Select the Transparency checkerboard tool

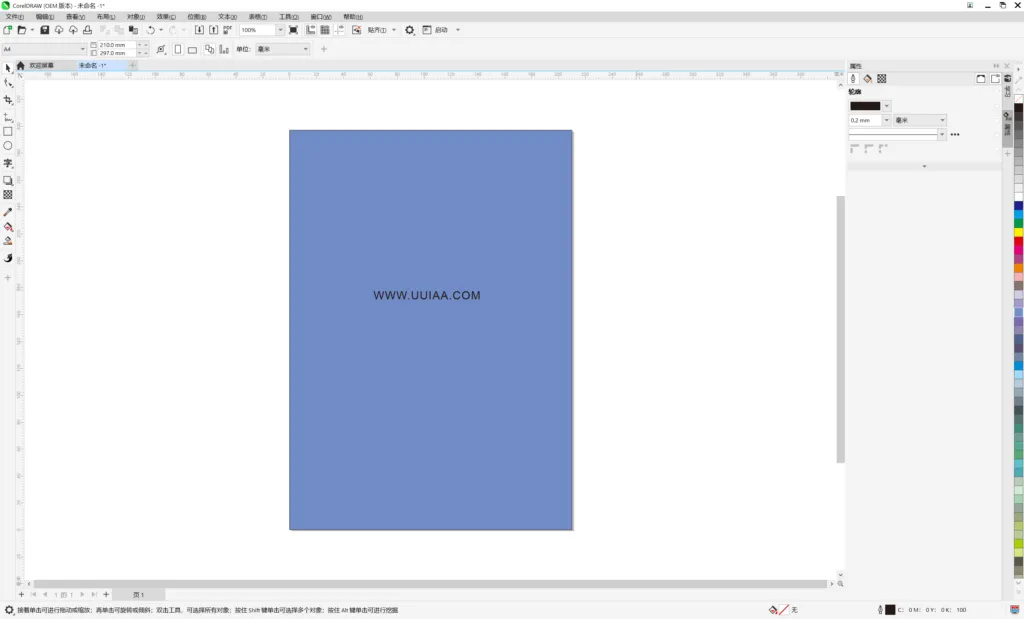point(8,195)
